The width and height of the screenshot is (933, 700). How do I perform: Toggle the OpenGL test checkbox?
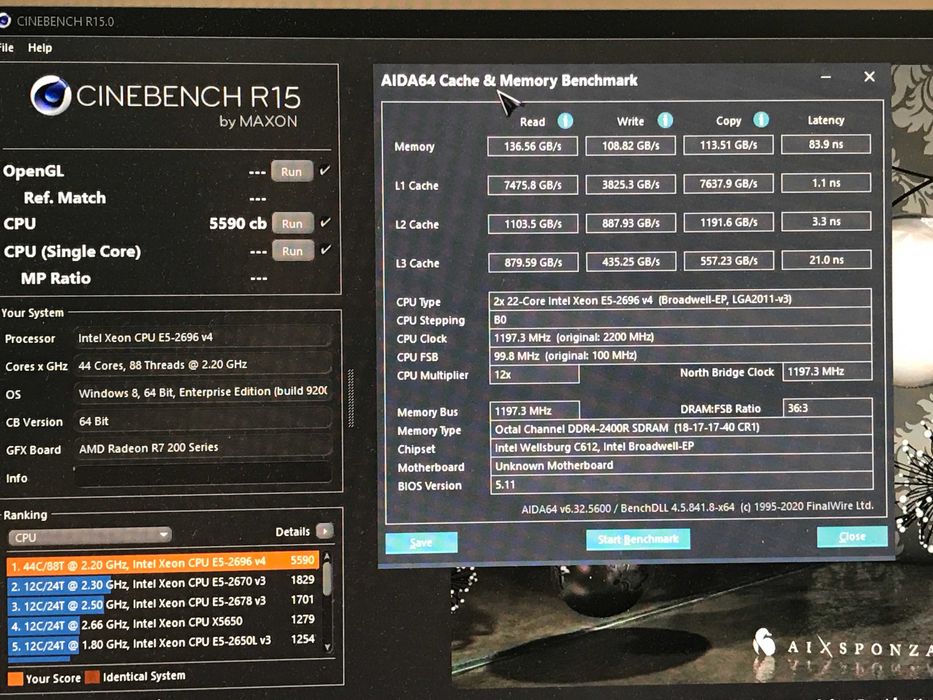click(325, 171)
